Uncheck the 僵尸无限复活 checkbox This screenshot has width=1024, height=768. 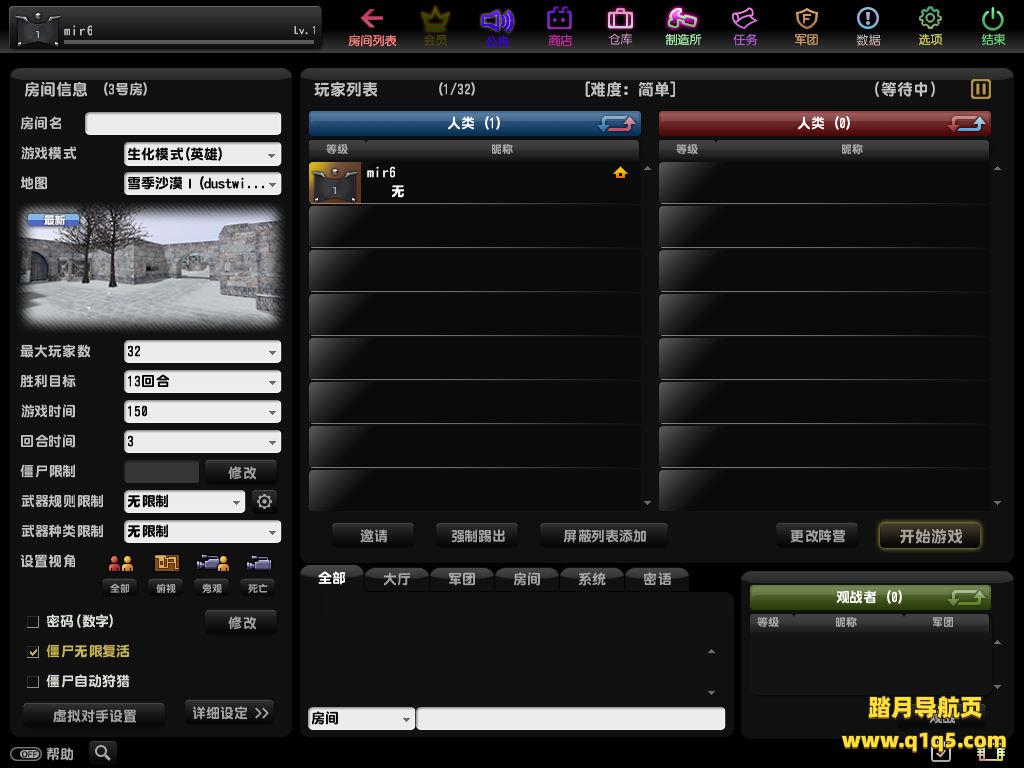(33, 652)
